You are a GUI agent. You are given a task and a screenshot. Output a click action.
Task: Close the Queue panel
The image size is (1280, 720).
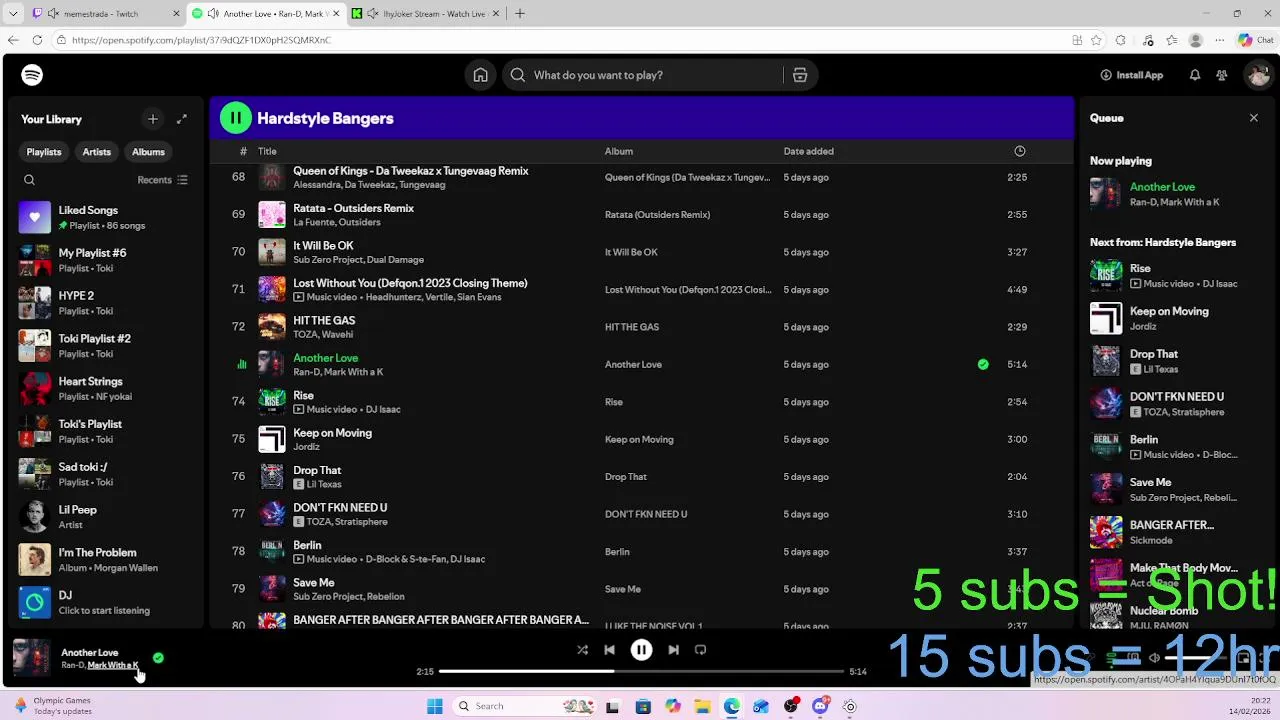coord(1254,118)
